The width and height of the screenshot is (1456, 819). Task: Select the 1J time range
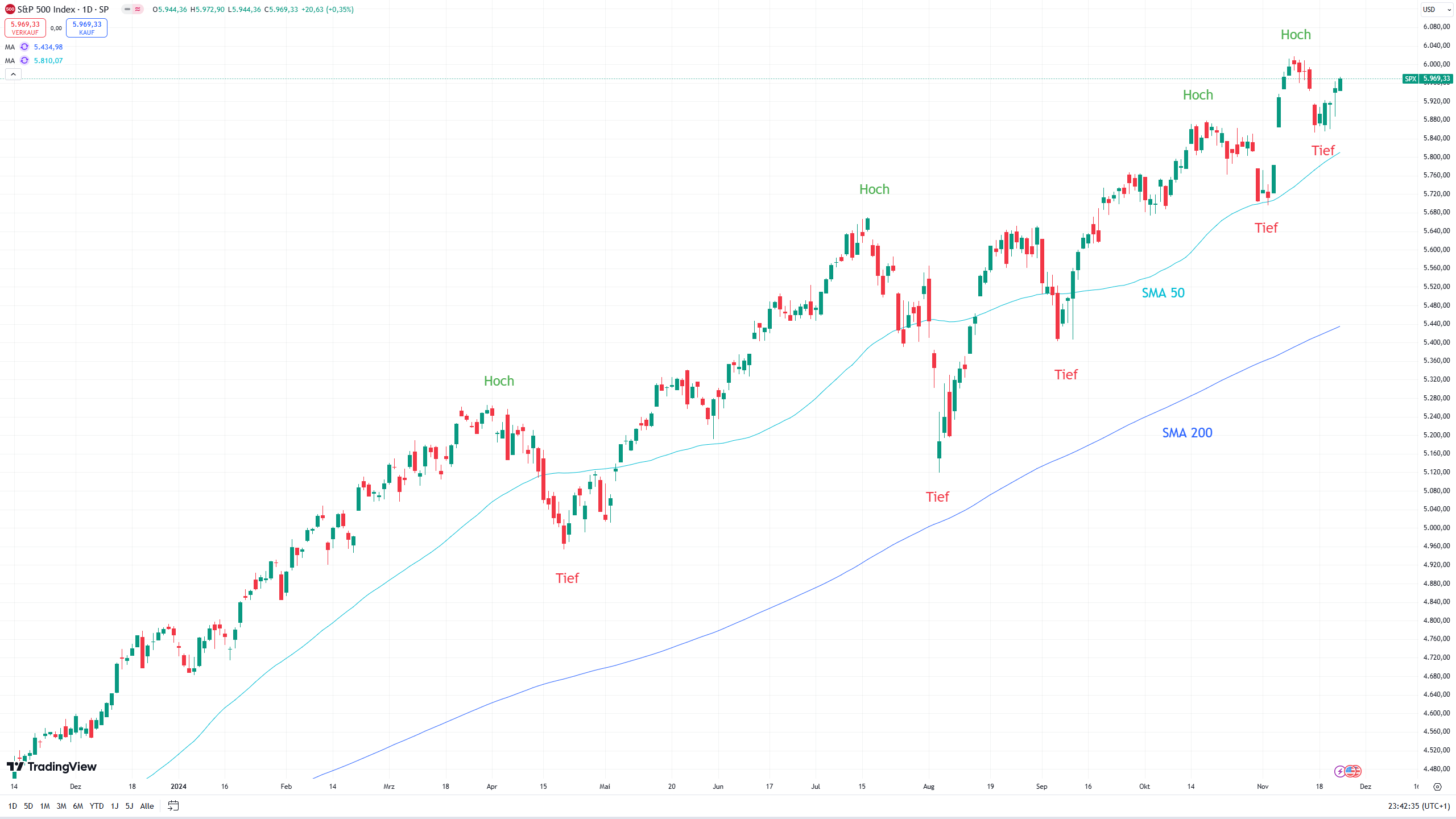(x=114, y=806)
